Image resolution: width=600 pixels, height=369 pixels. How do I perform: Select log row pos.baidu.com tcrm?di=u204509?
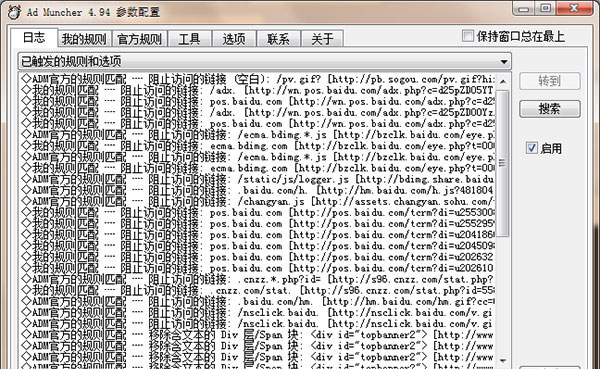pos(257,246)
